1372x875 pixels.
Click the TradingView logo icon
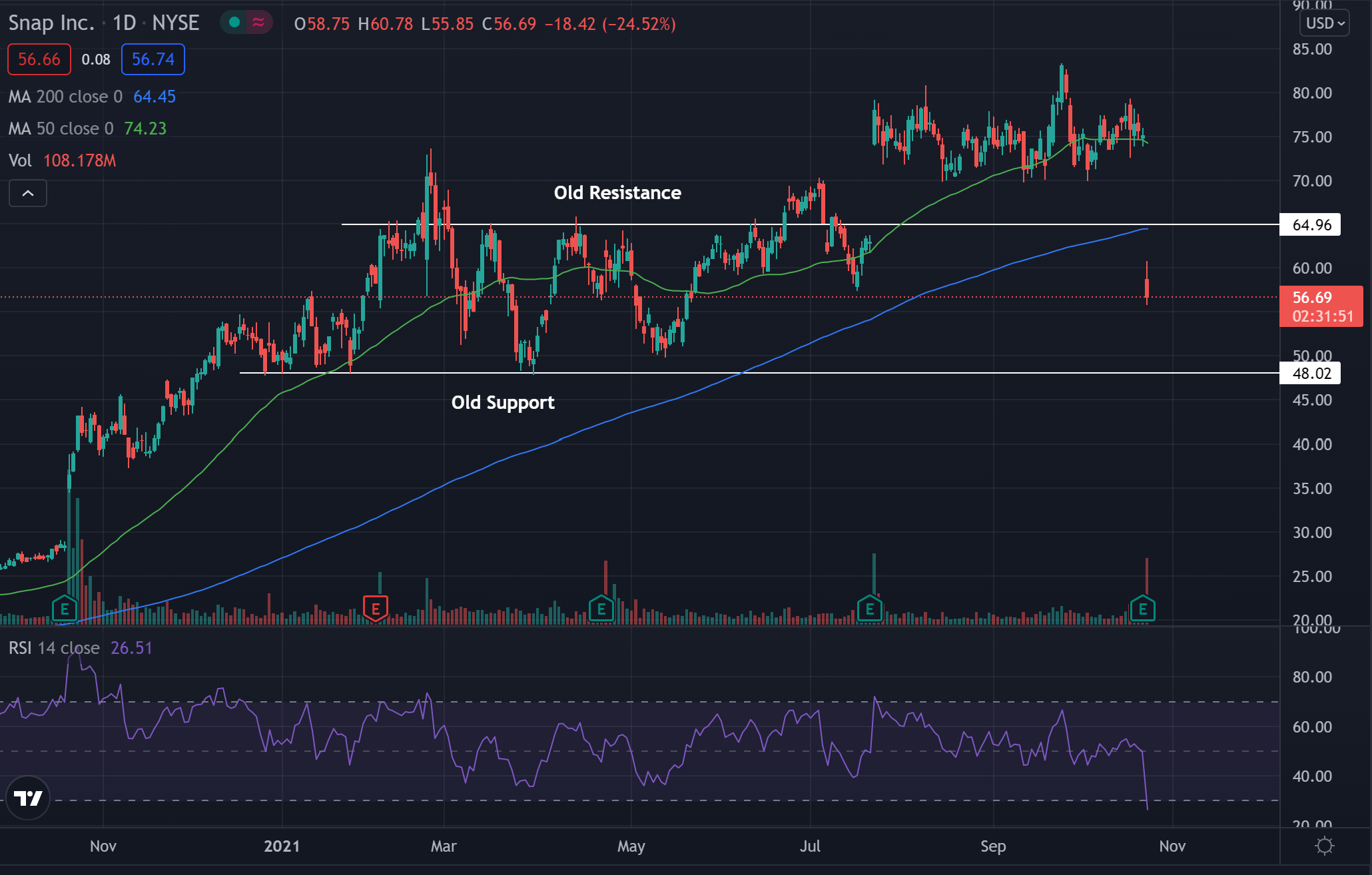pos(28,797)
